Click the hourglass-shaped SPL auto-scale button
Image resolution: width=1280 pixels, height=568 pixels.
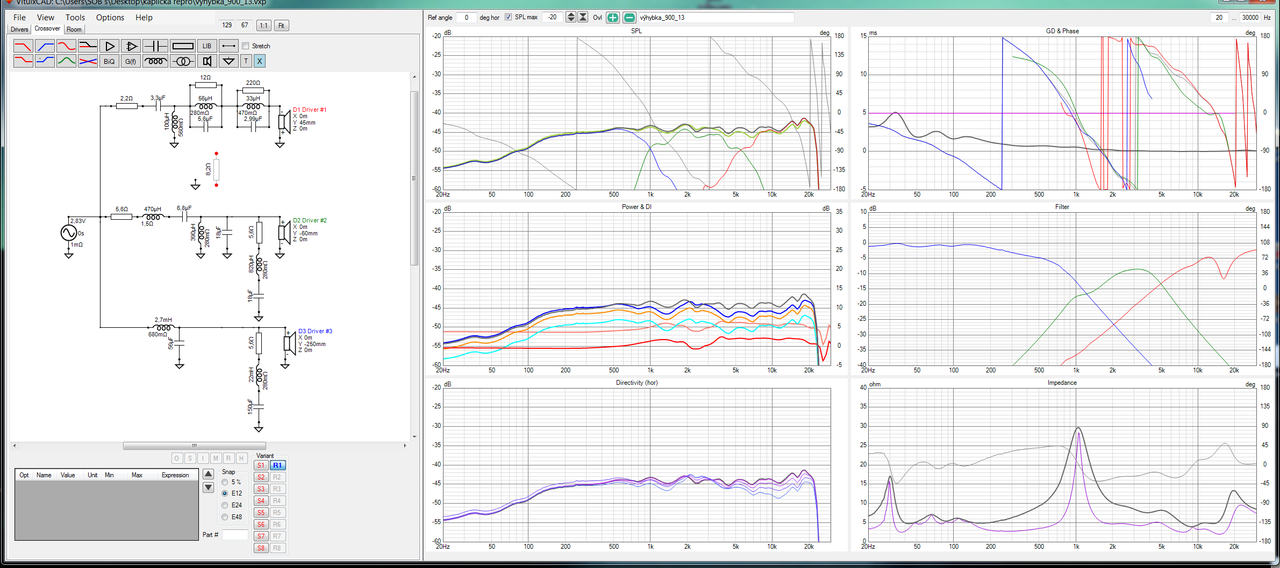pyautogui.click(x=583, y=17)
